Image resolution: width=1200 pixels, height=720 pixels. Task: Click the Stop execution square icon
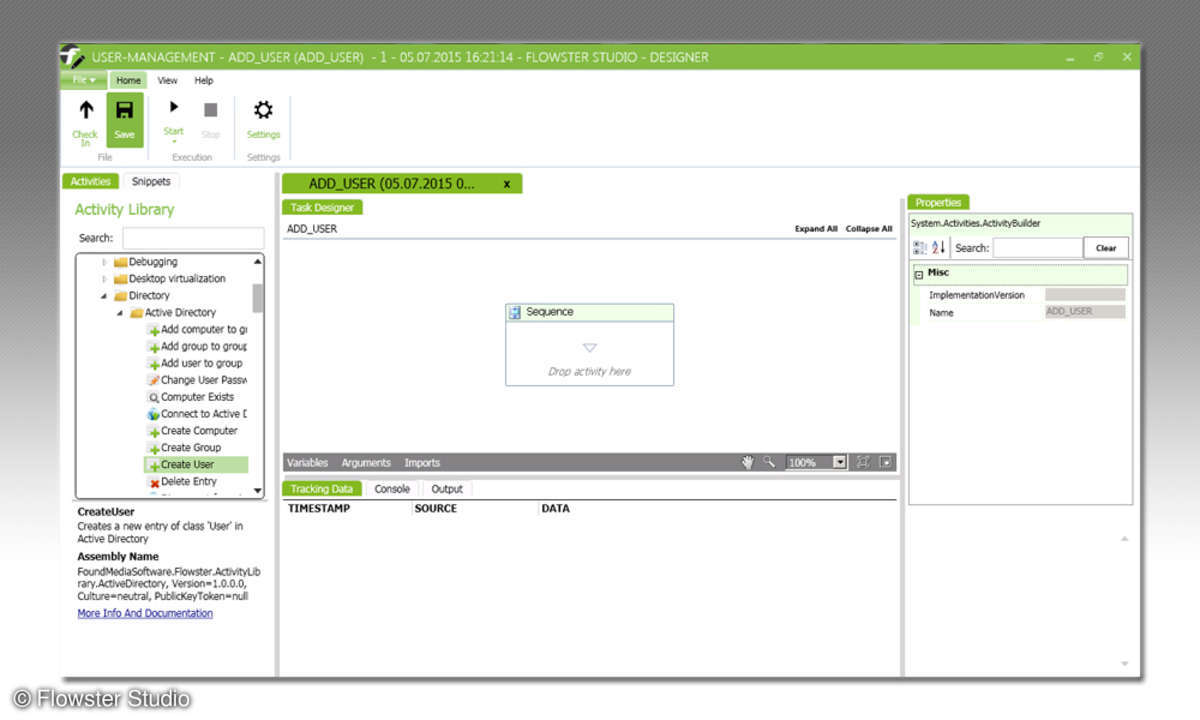[x=211, y=110]
